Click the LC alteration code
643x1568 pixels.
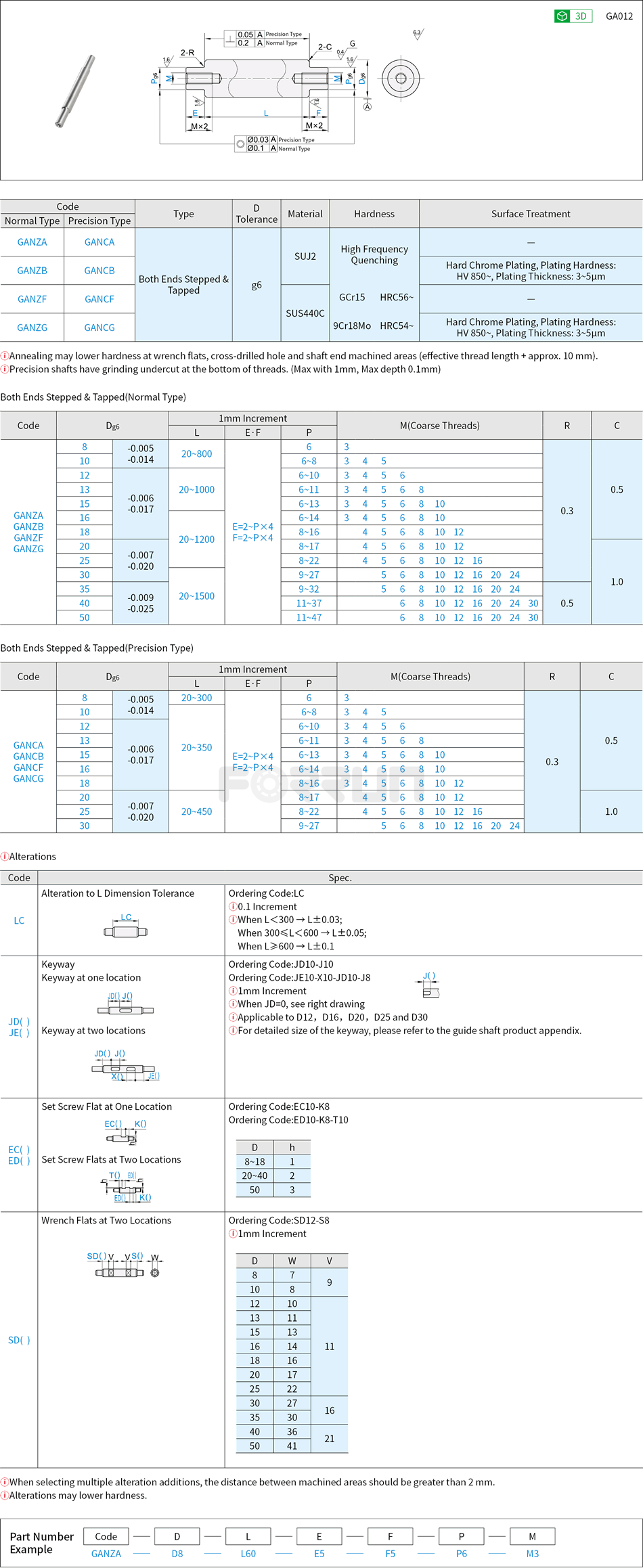[x=19, y=921]
